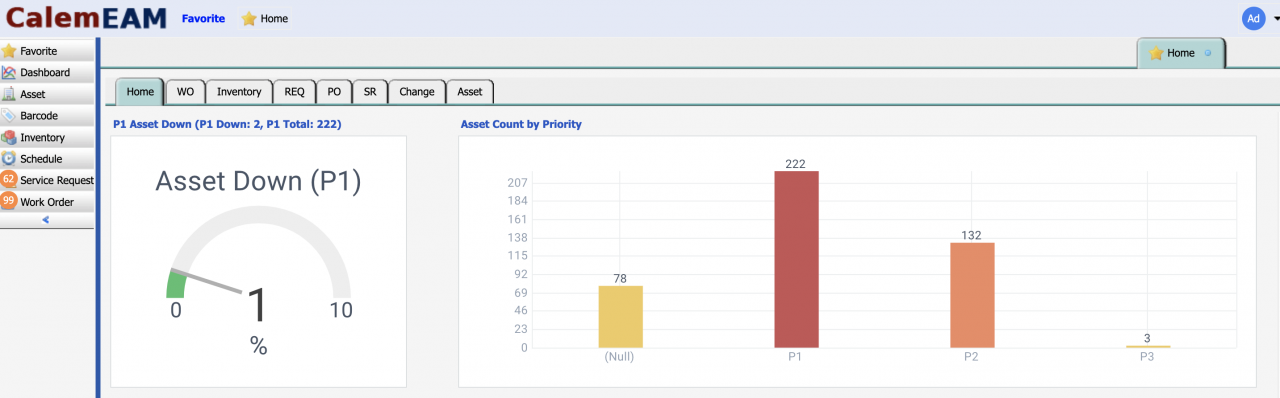Click the Work Order badge showing 99
1280x398 pixels.
[9, 202]
